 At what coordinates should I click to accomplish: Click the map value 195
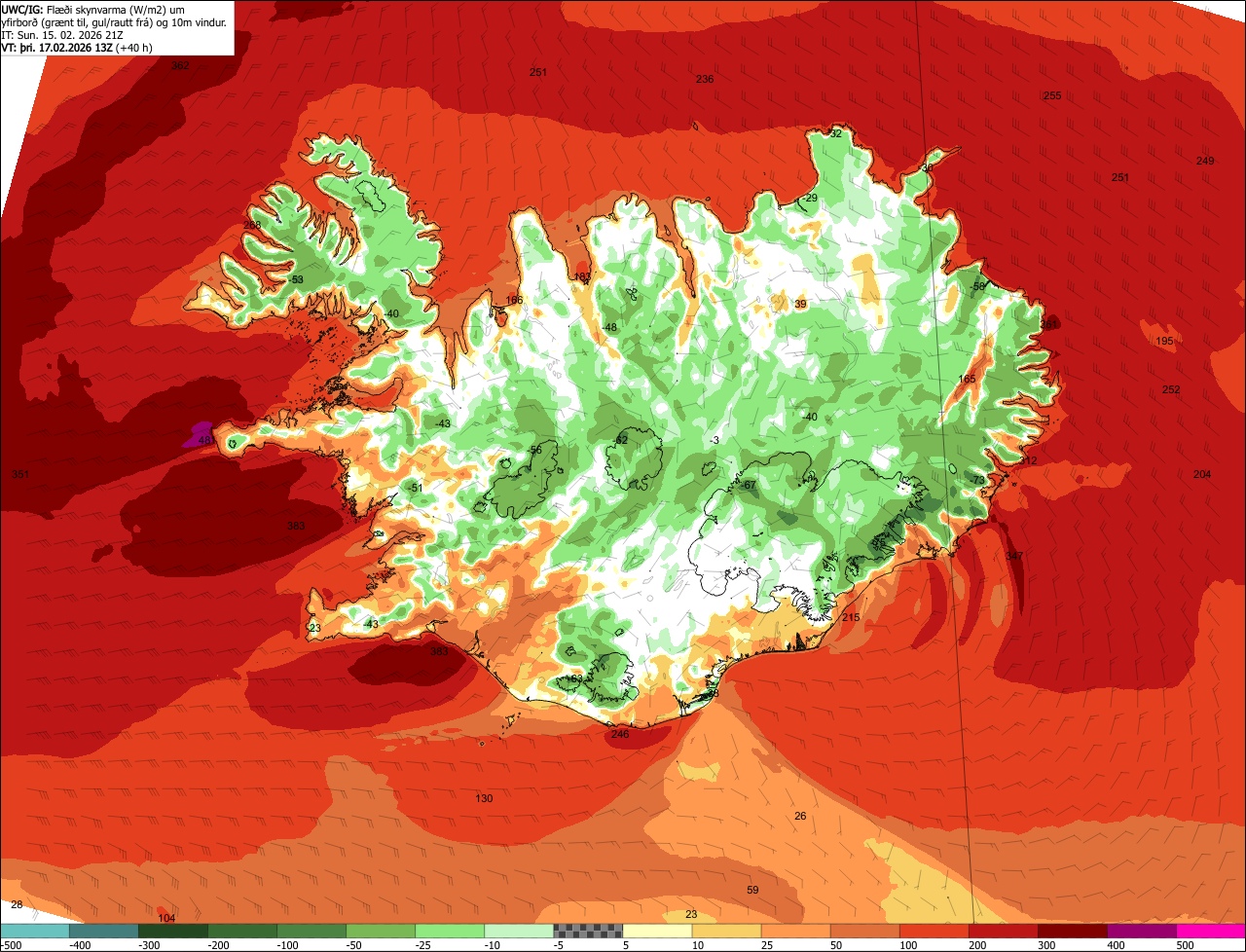pos(1165,341)
